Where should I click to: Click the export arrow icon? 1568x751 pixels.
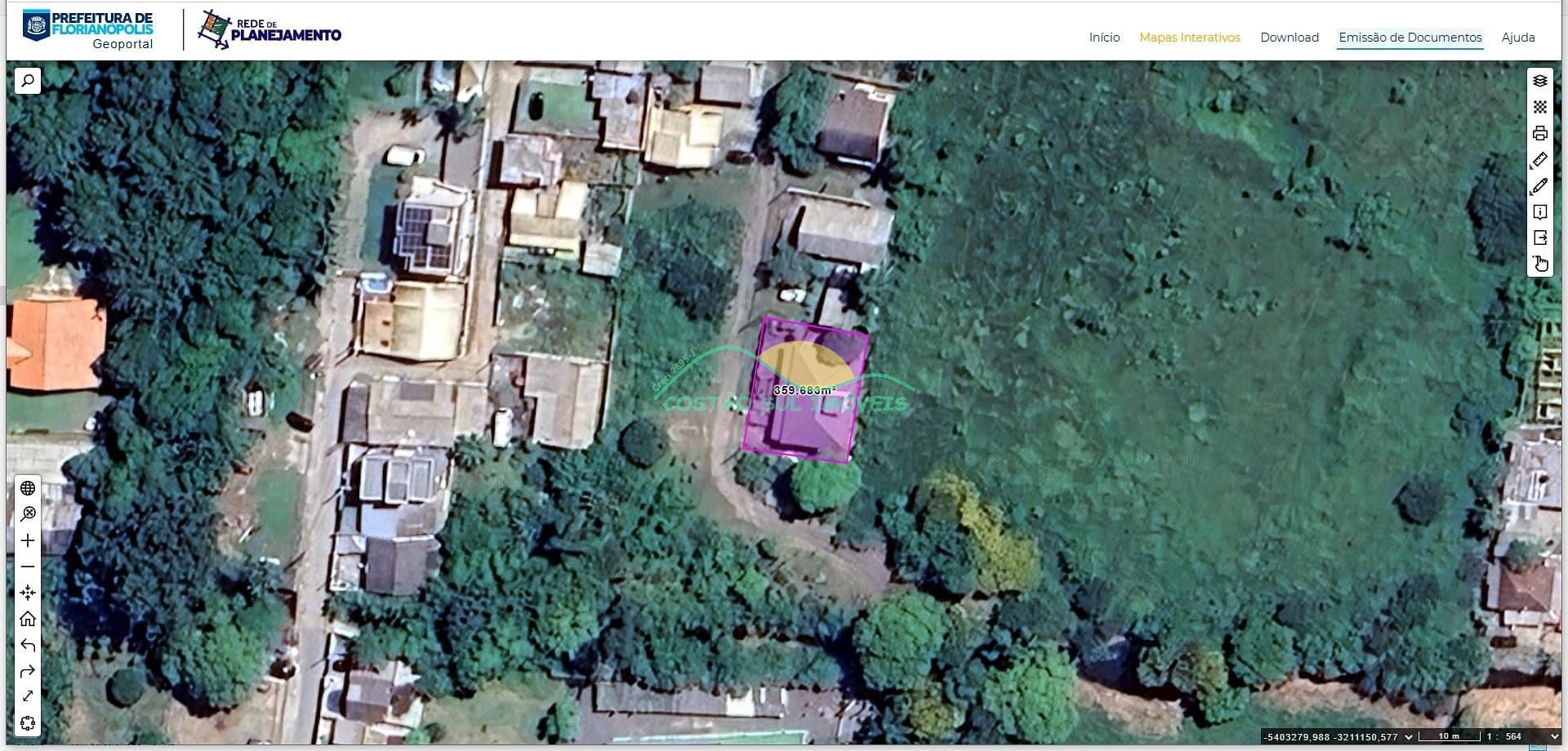pyautogui.click(x=1539, y=238)
